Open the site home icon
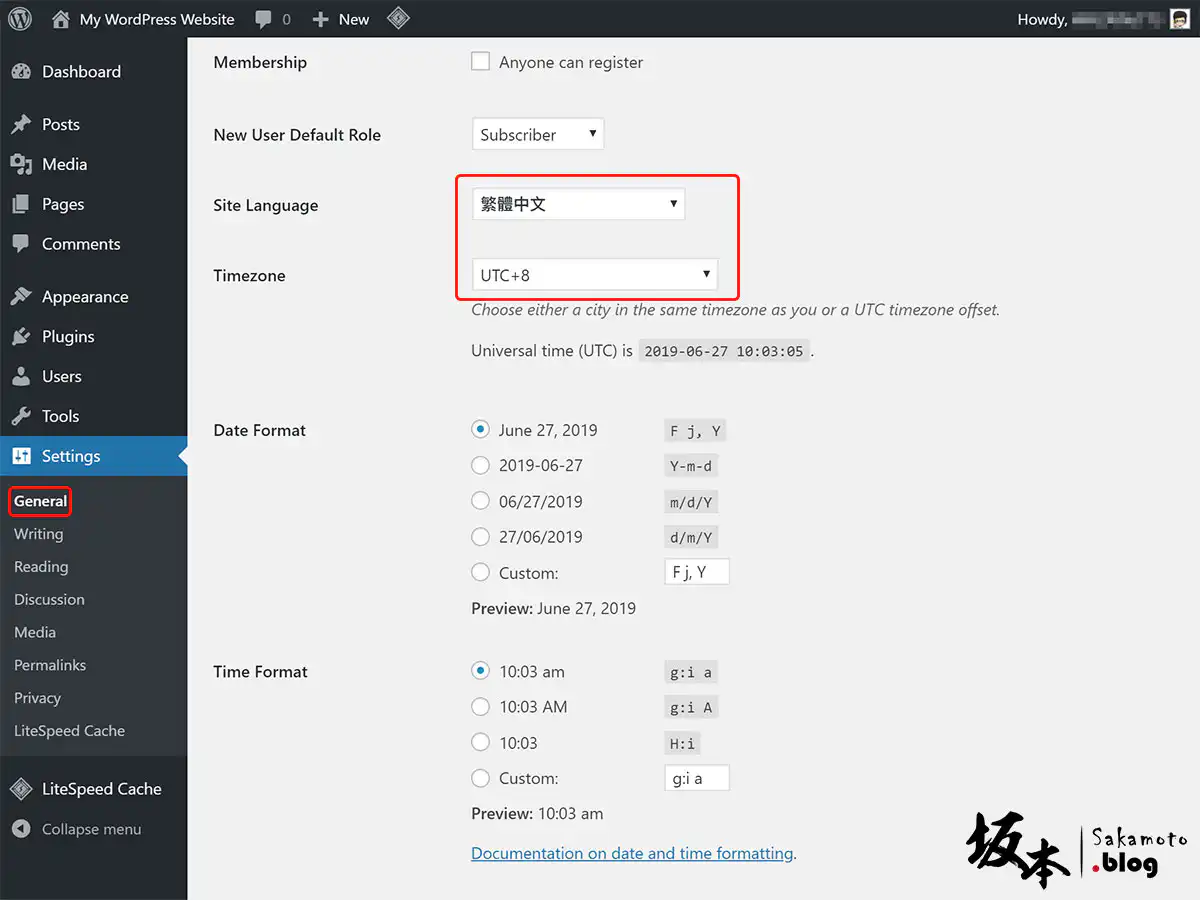Viewport: 1200px width, 900px height. pyautogui.click(x=62, y=19)
